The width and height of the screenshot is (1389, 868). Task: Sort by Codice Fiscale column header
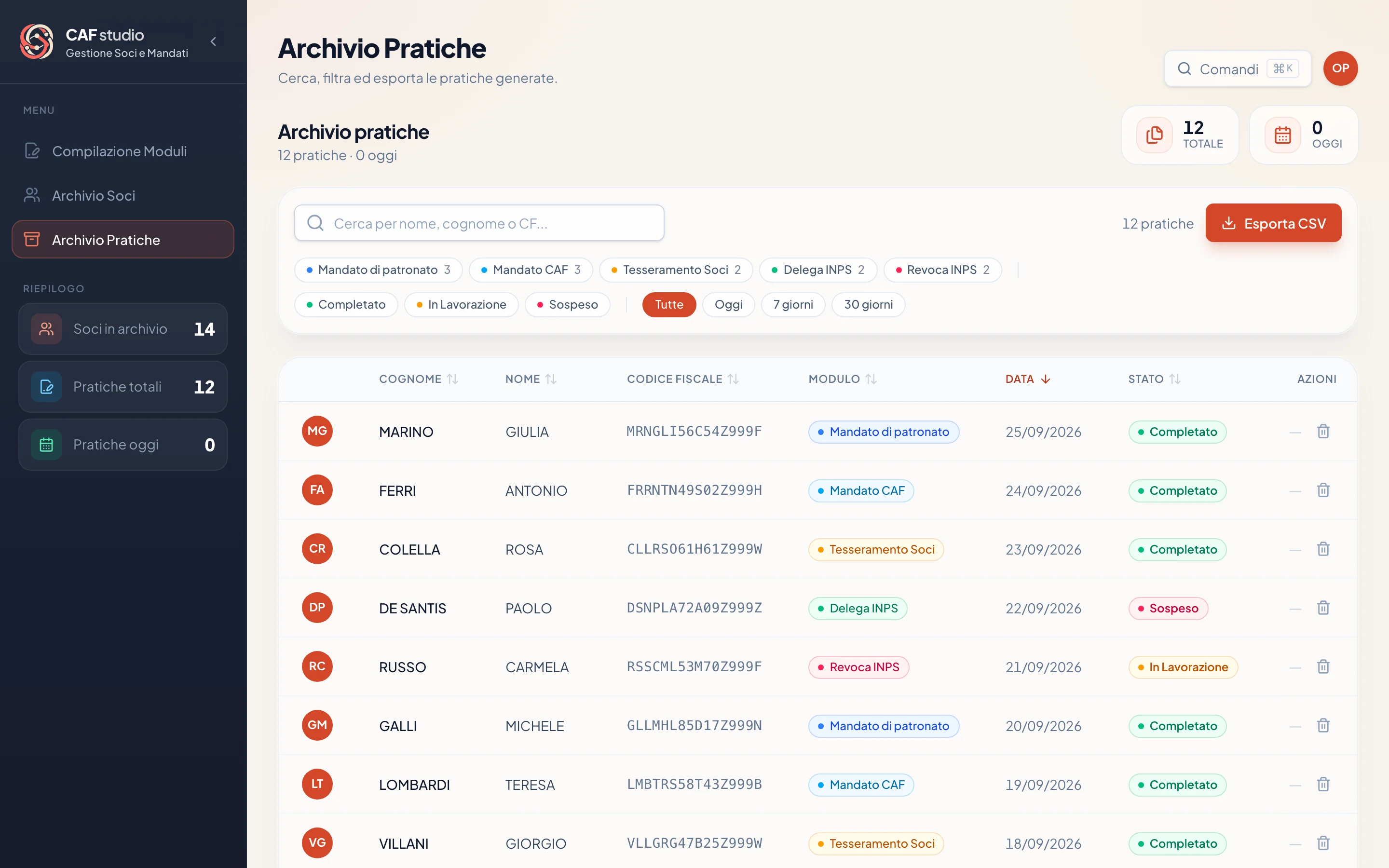coord(682,379)
